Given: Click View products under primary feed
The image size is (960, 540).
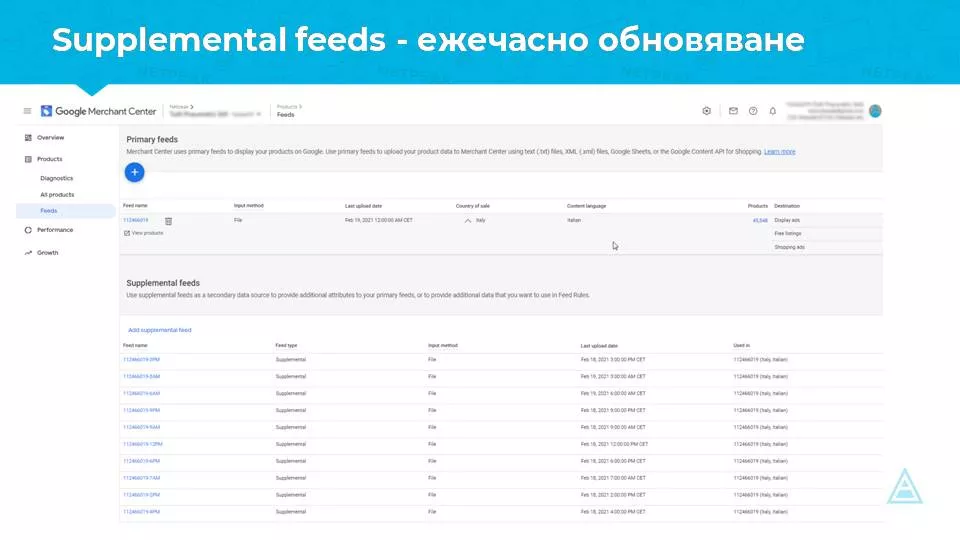Looking at the screenshot, I should pos(144,233).
